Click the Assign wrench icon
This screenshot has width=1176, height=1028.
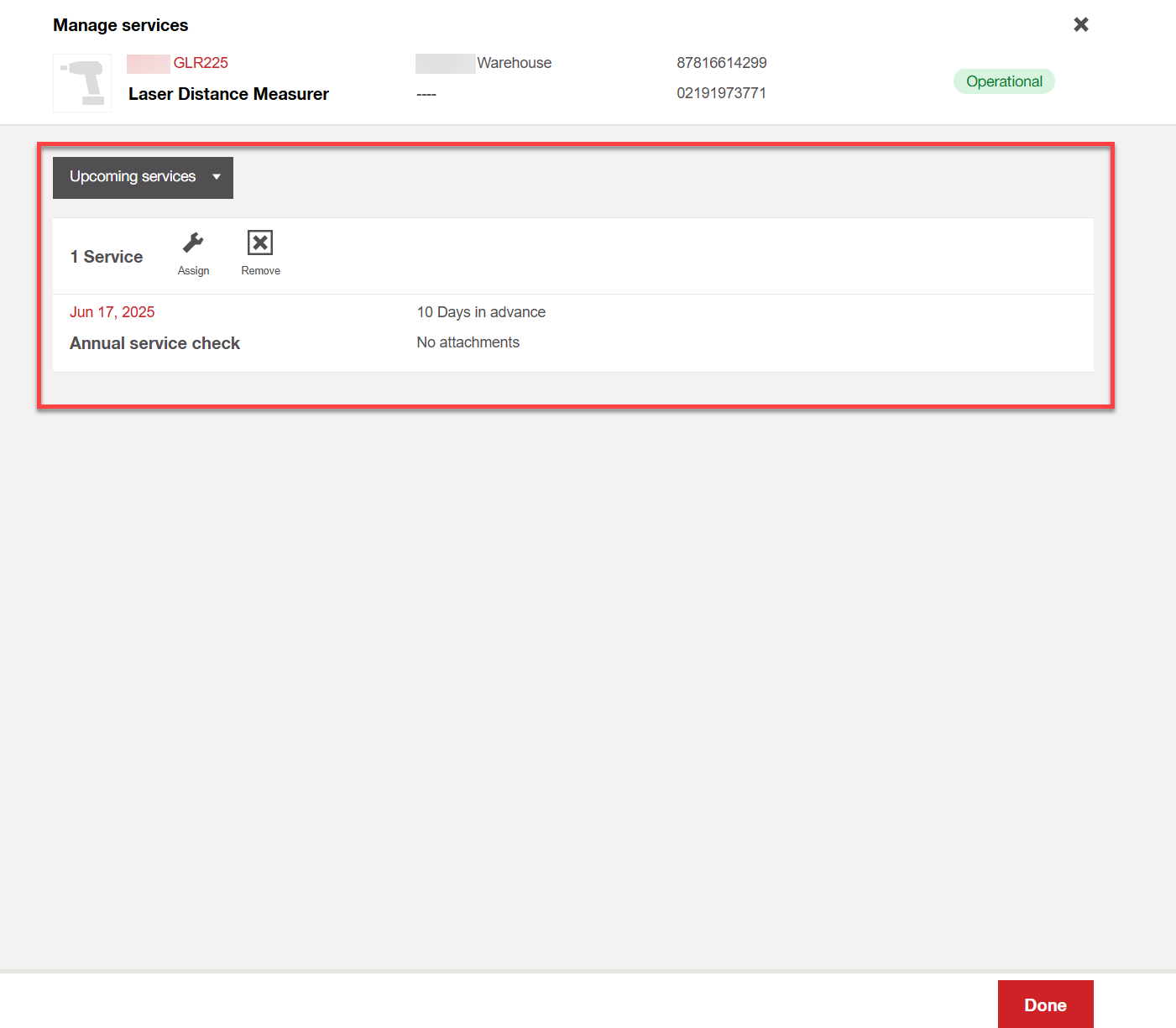tap(193, 243)
